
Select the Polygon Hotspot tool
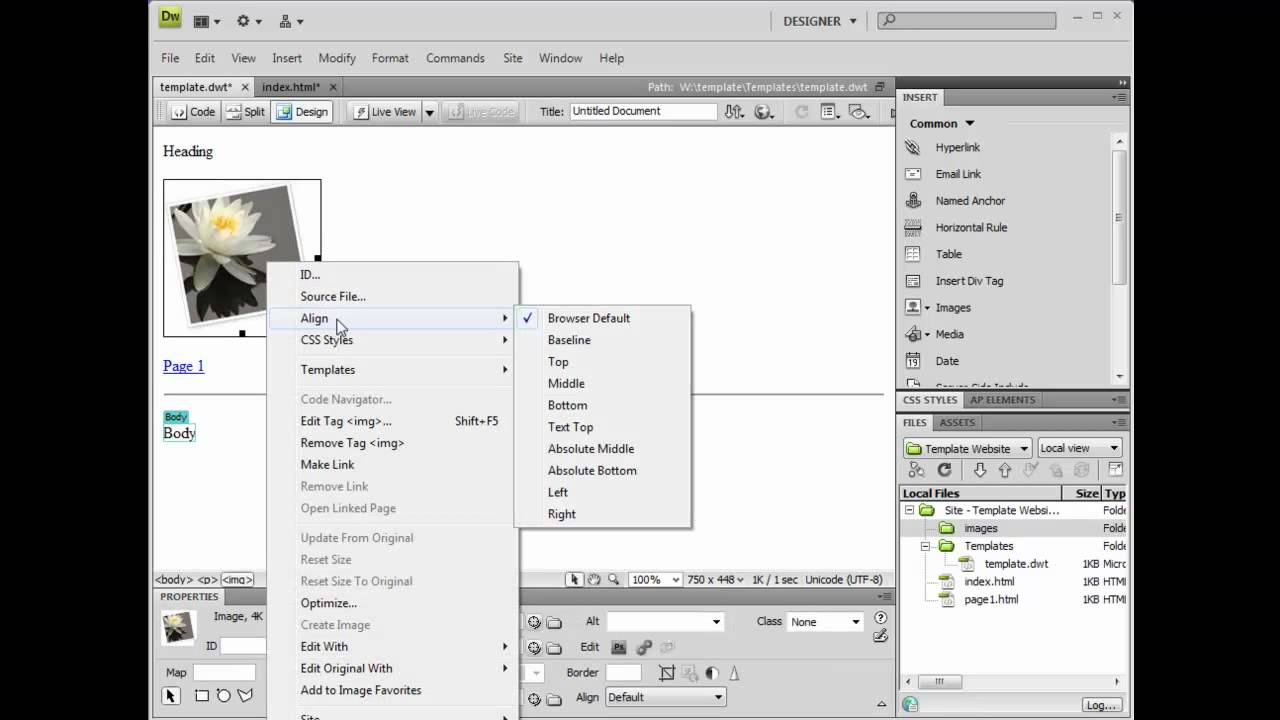[245, 696]
